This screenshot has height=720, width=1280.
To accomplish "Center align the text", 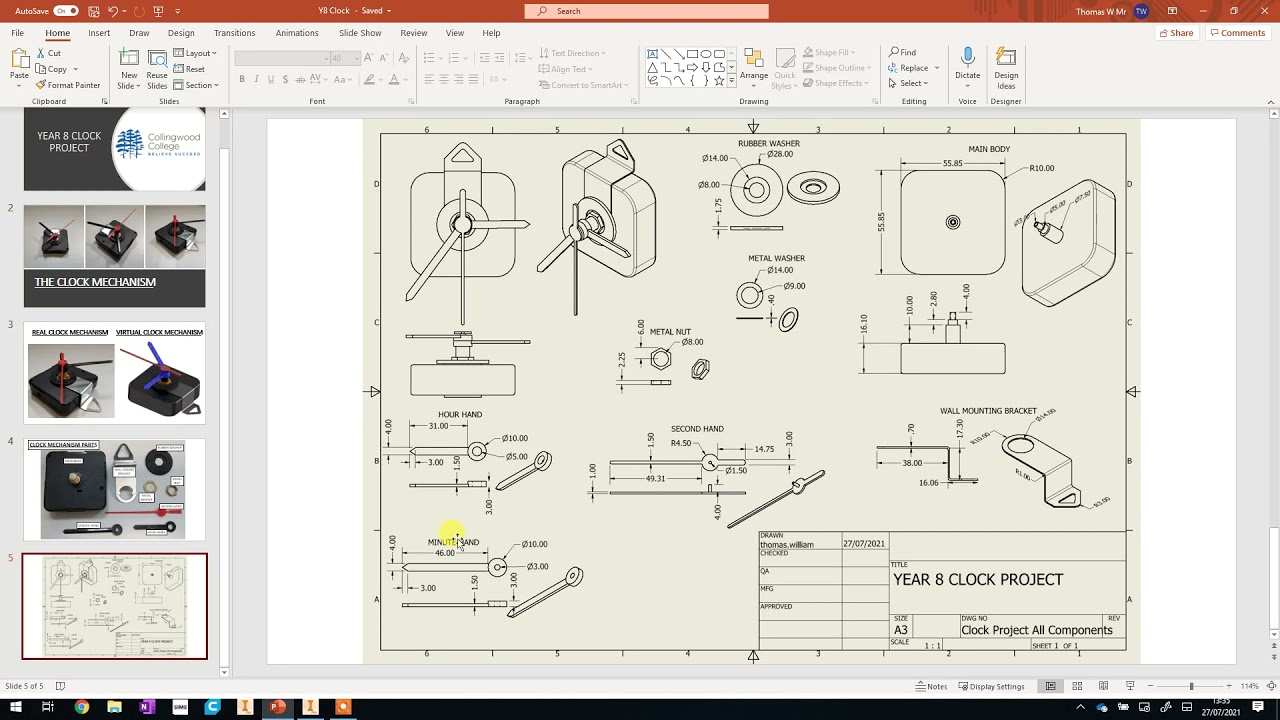I will [443, 79].
